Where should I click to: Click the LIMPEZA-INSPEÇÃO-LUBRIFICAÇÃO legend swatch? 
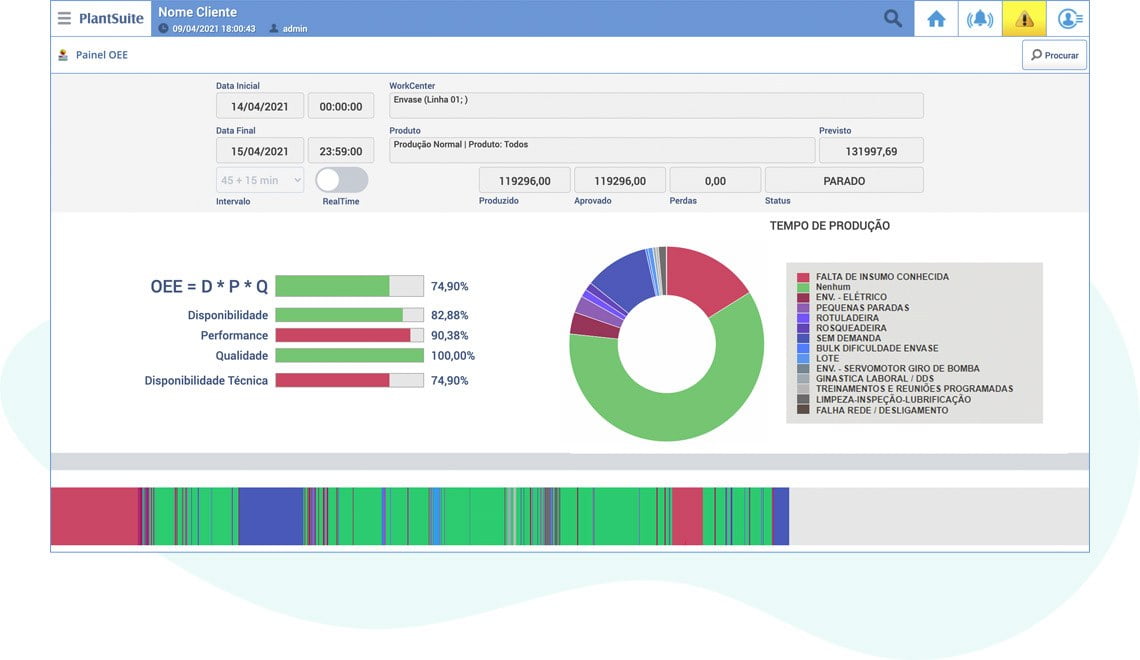pyautogui.click(x=803, y=399)
